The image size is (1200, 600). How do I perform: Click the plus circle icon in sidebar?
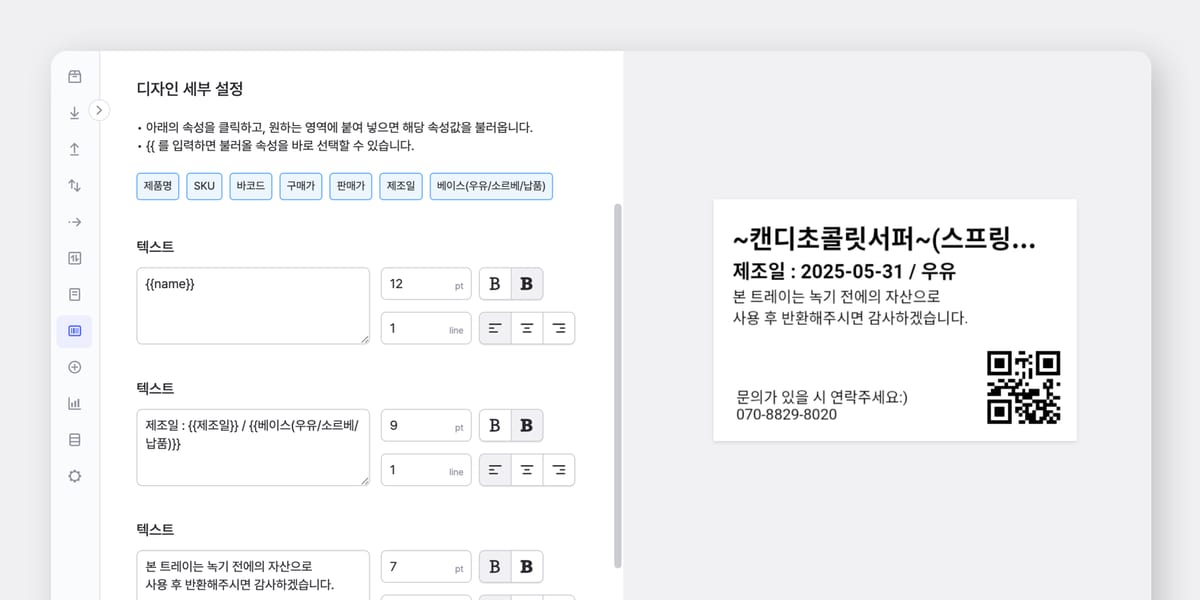(74, 367)
